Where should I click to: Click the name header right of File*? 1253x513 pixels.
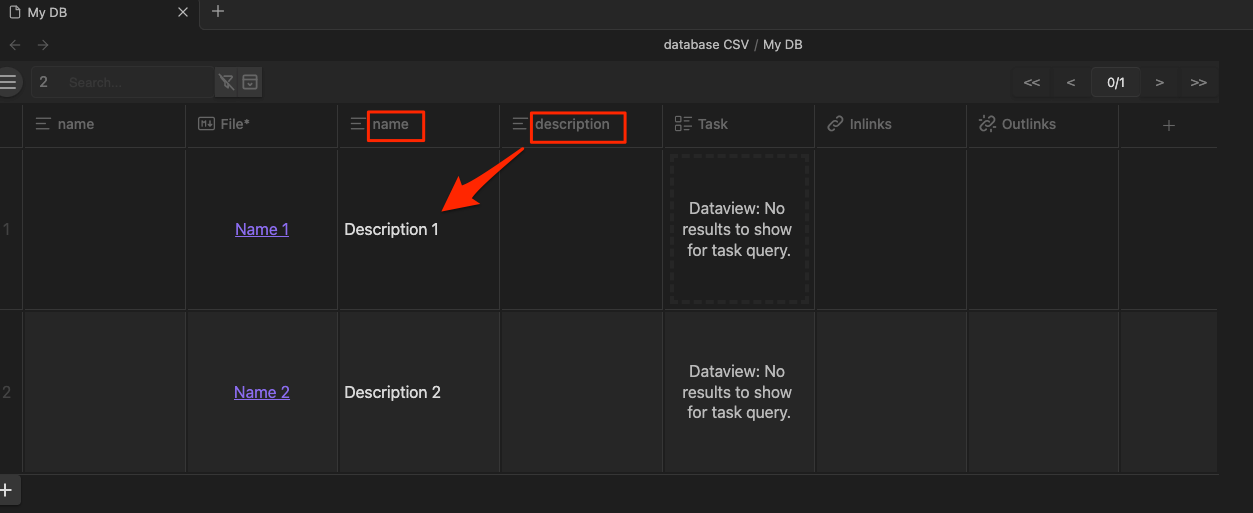coord(419,125)
